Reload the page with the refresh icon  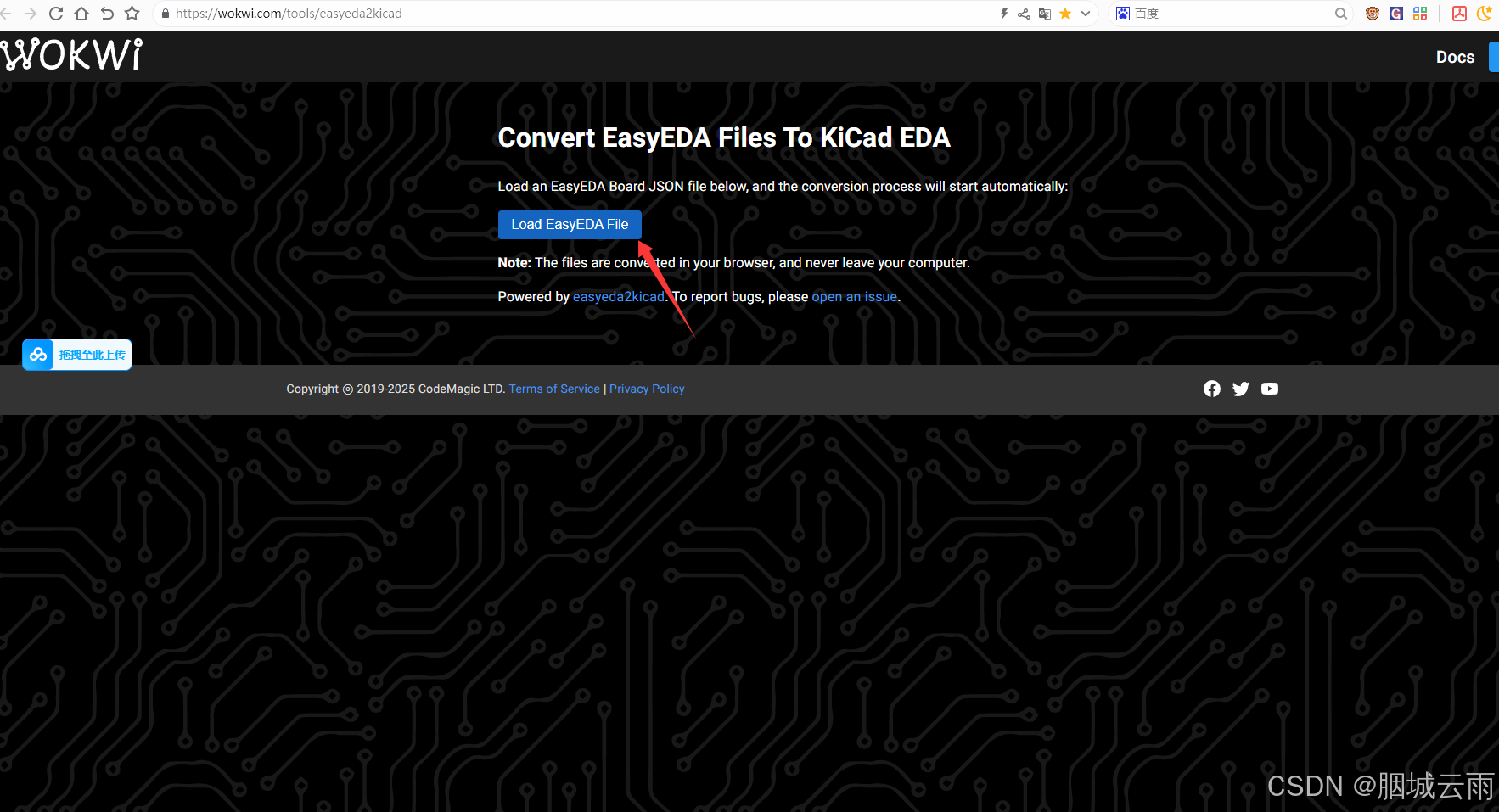point(56,14)
